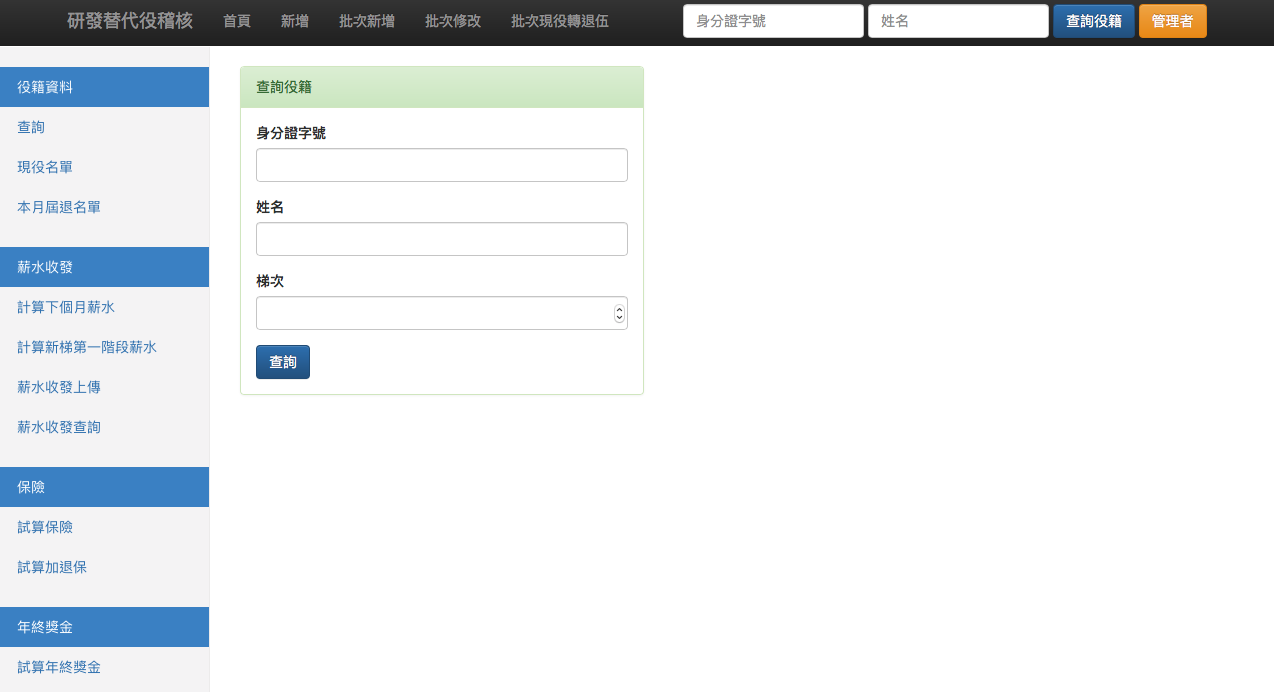The height and width of the screenshot is (692, 1274).
Task: Open 本月屆退名單 sidebar link
Action: 59,207
